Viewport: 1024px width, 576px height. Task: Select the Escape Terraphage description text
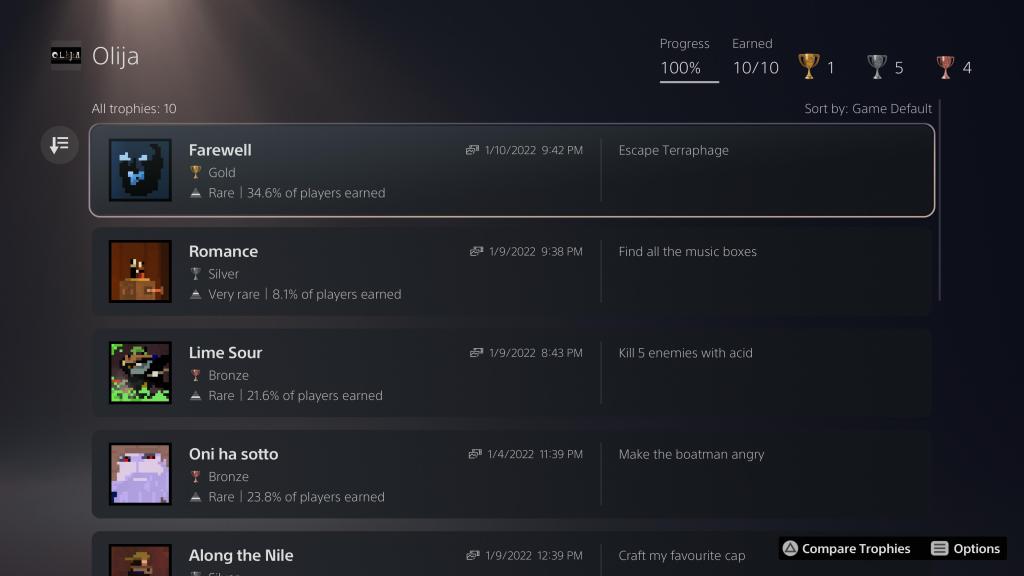pyautogui.click(x=673, y=150)
